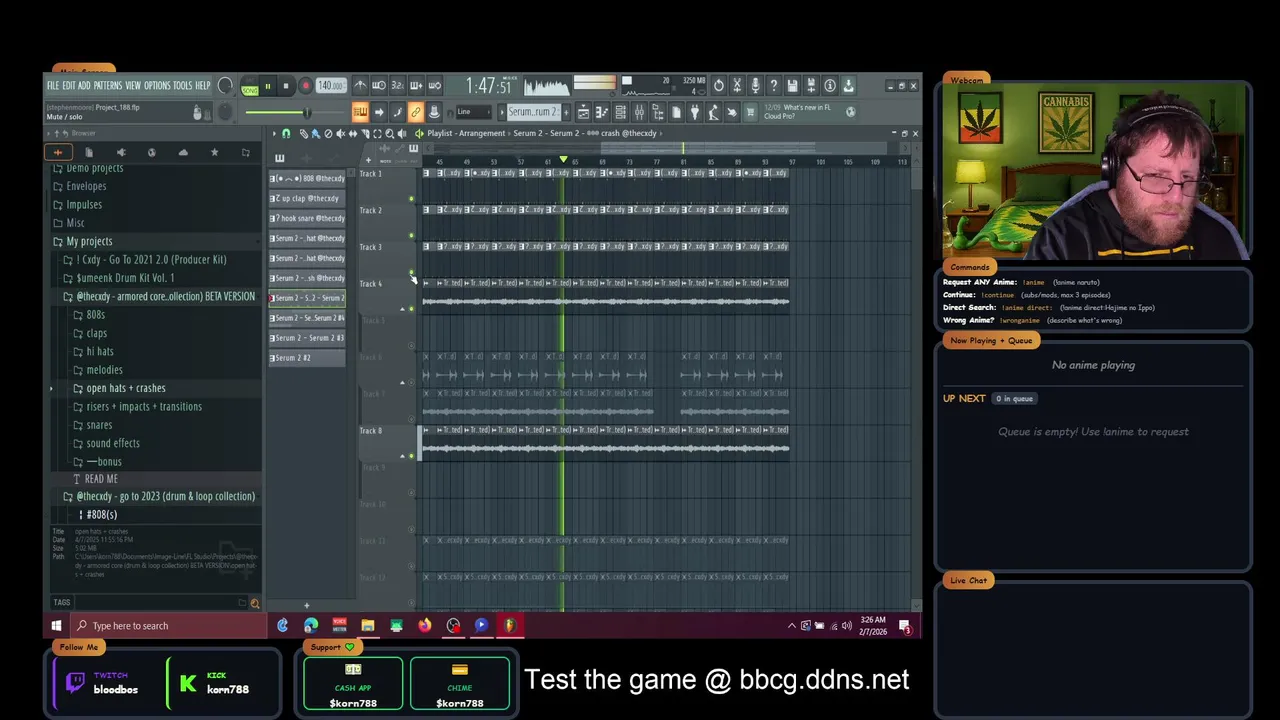Toggle the orange link/multilink controller button

(415, 112)
